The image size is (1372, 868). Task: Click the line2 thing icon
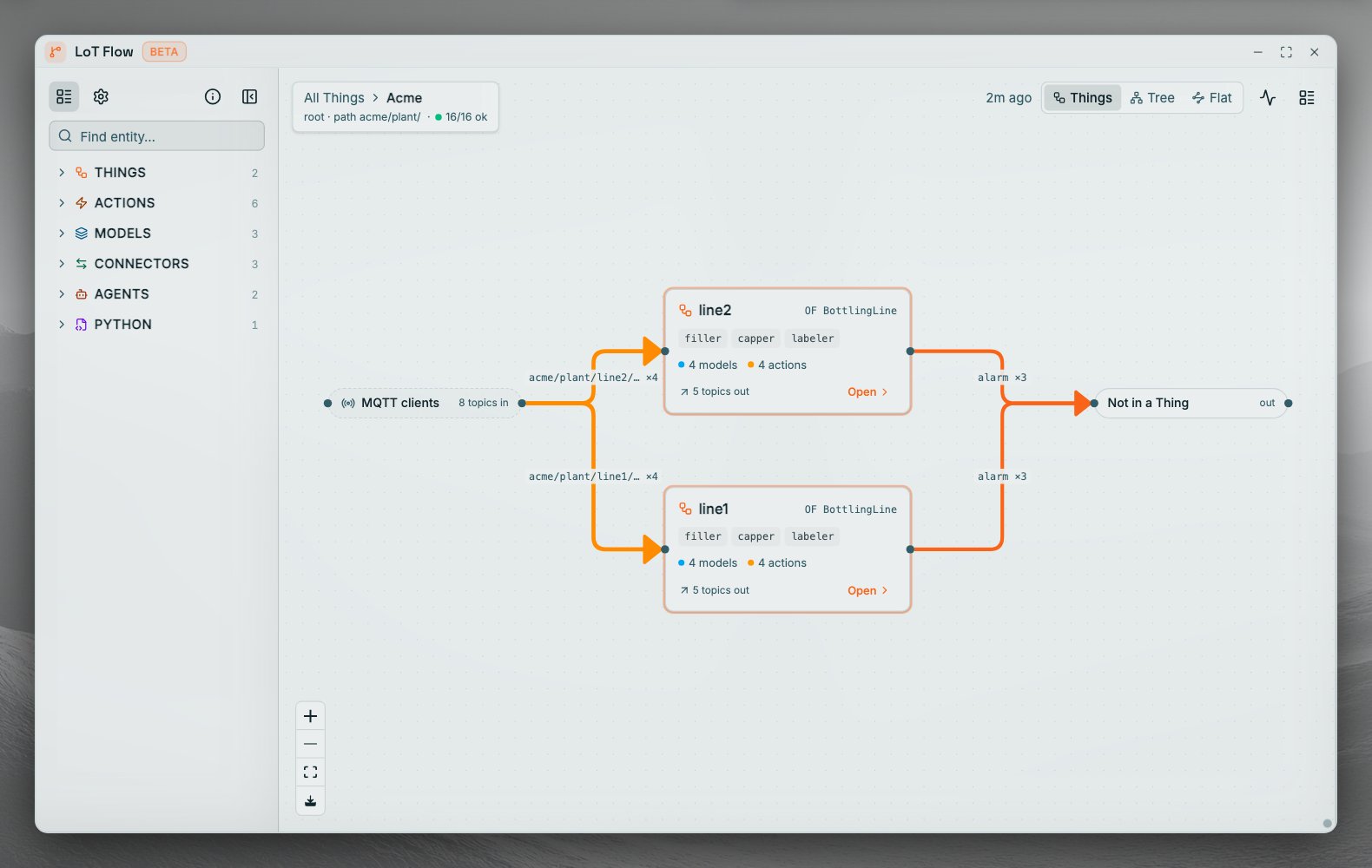[x=685, y=310]
